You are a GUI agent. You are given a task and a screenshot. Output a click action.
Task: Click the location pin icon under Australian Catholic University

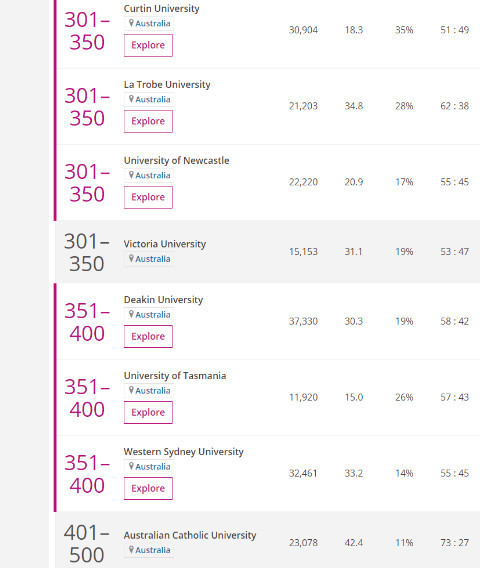tap(131, 550)
